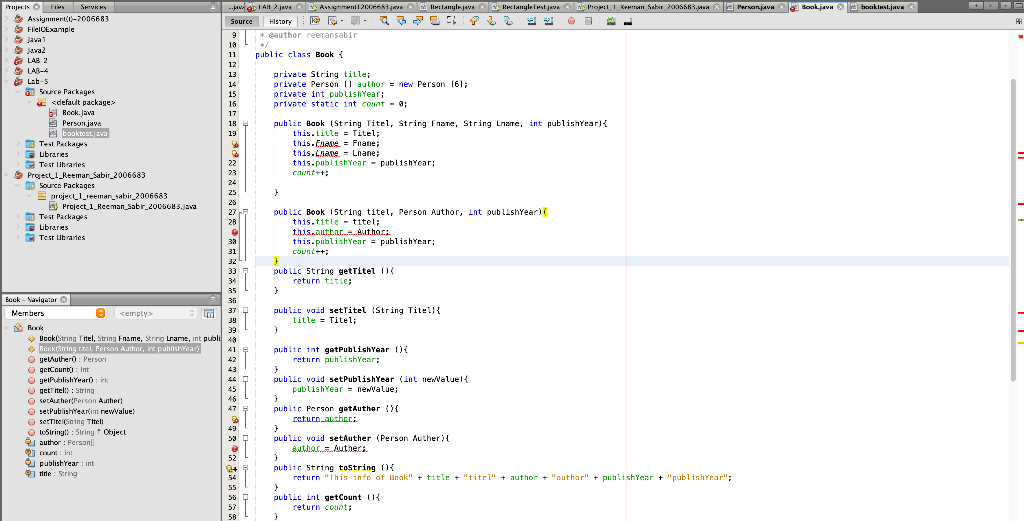The width and height of the screenshot is (1024, 521).
Task: Click the hint bulb at line 20
Action: pyautogui.click(x=235, y=144)
